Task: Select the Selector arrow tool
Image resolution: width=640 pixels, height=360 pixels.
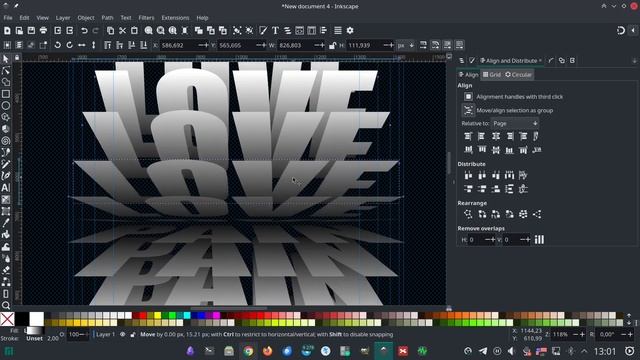Action: (x=6, y=59)
